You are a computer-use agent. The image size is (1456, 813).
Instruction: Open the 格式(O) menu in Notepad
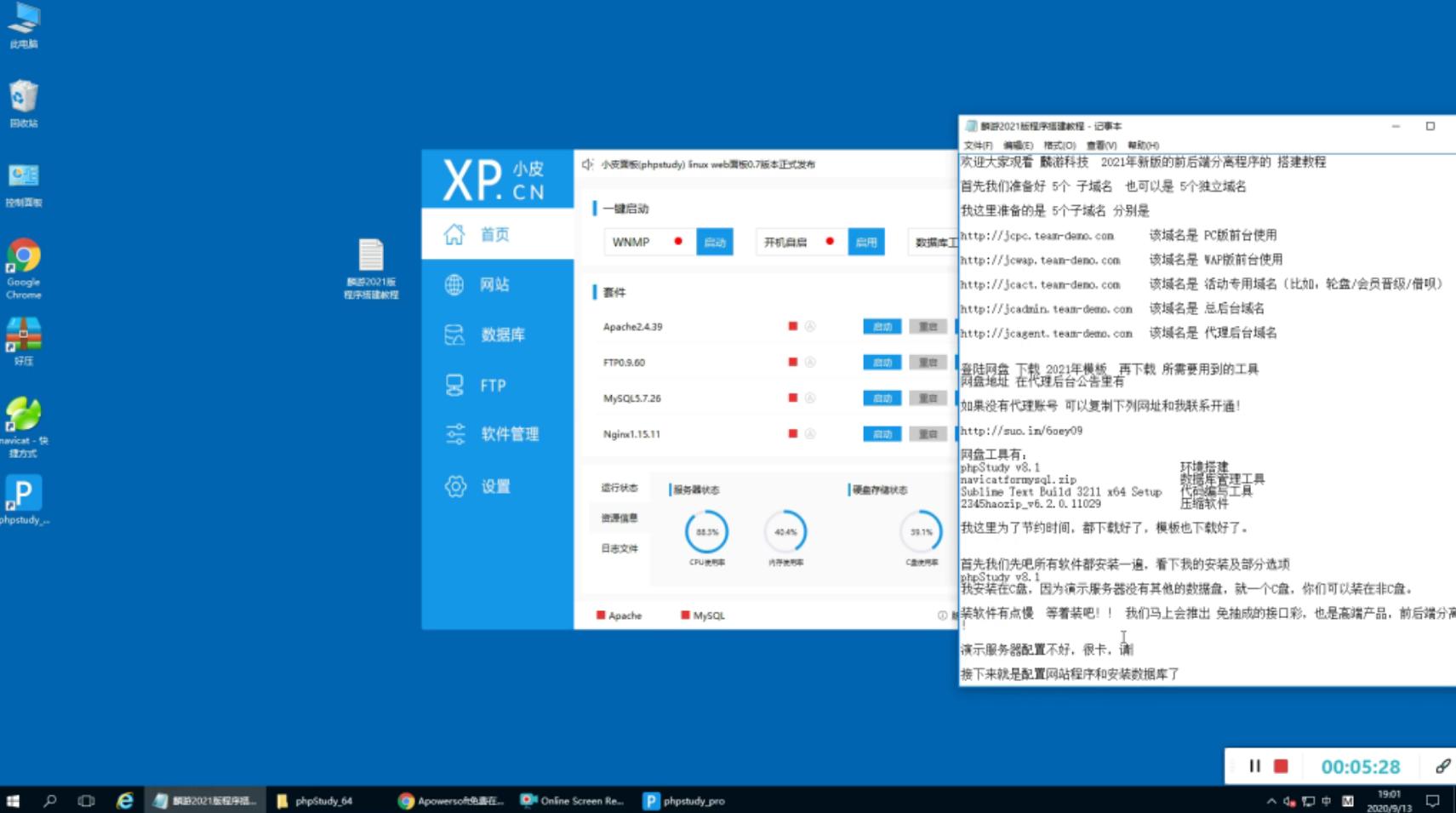coord(1059,146)
